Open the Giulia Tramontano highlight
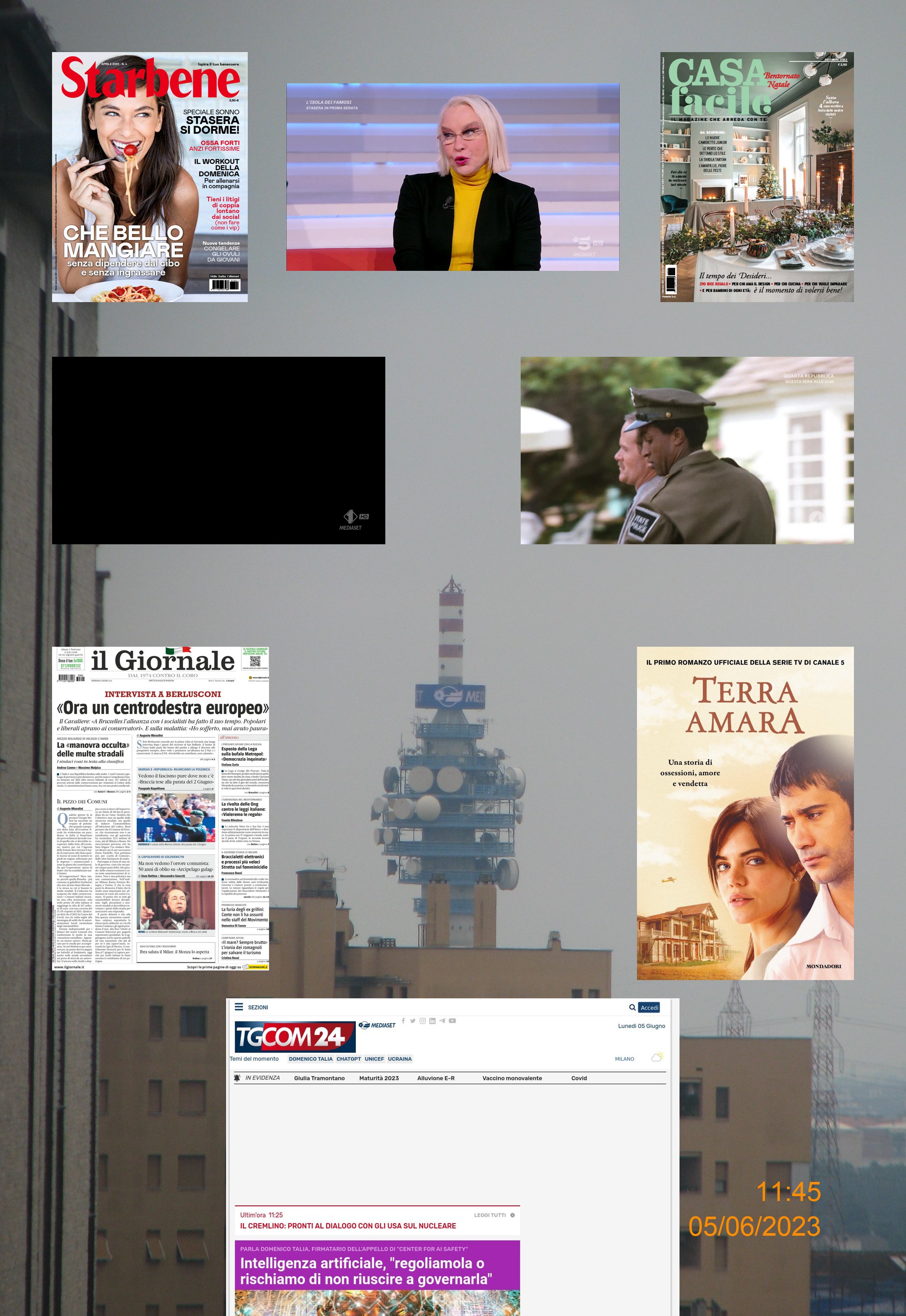 click(319, 1078)
